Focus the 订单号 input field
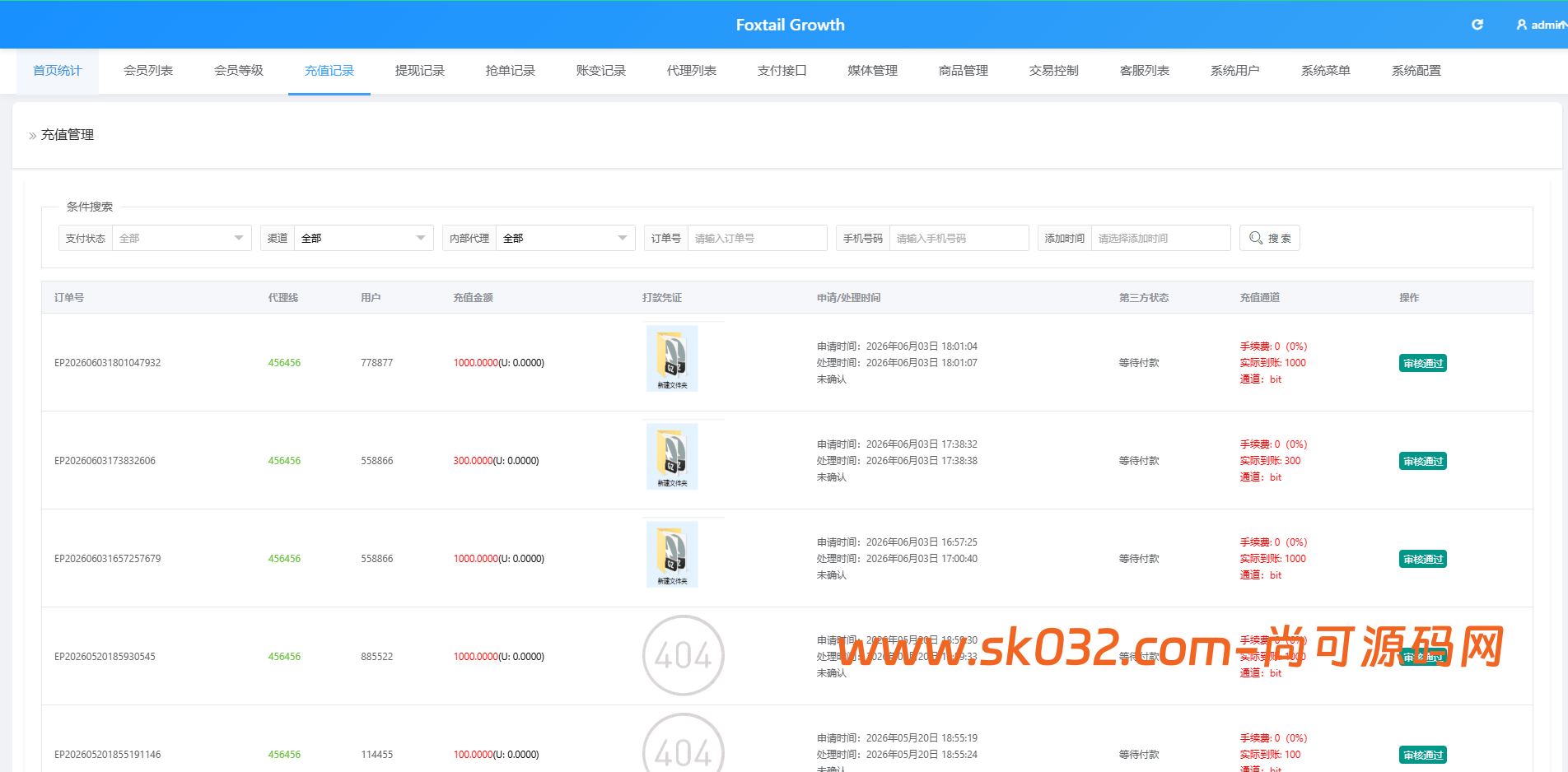Image resolution: width=1568 pixels, height=772 pixels. click(x=757, y=238)
